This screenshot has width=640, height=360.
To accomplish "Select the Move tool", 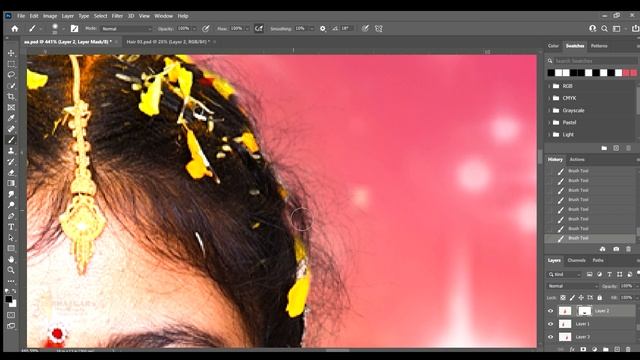I will (x=11, y=53).
